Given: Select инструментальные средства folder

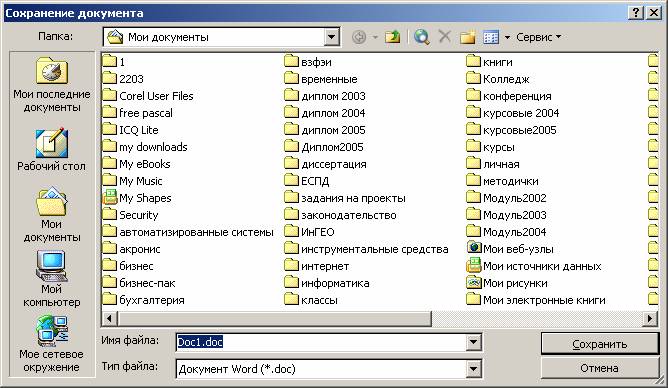Looking at the screenshot, I should (367, 249).
